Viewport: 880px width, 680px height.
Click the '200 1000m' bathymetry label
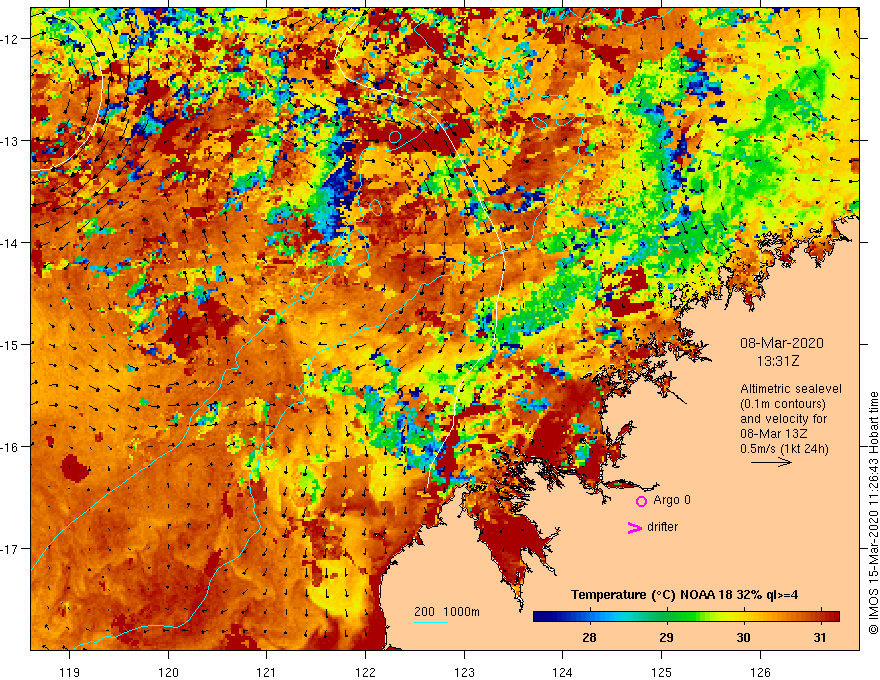[x=447, y=612]
